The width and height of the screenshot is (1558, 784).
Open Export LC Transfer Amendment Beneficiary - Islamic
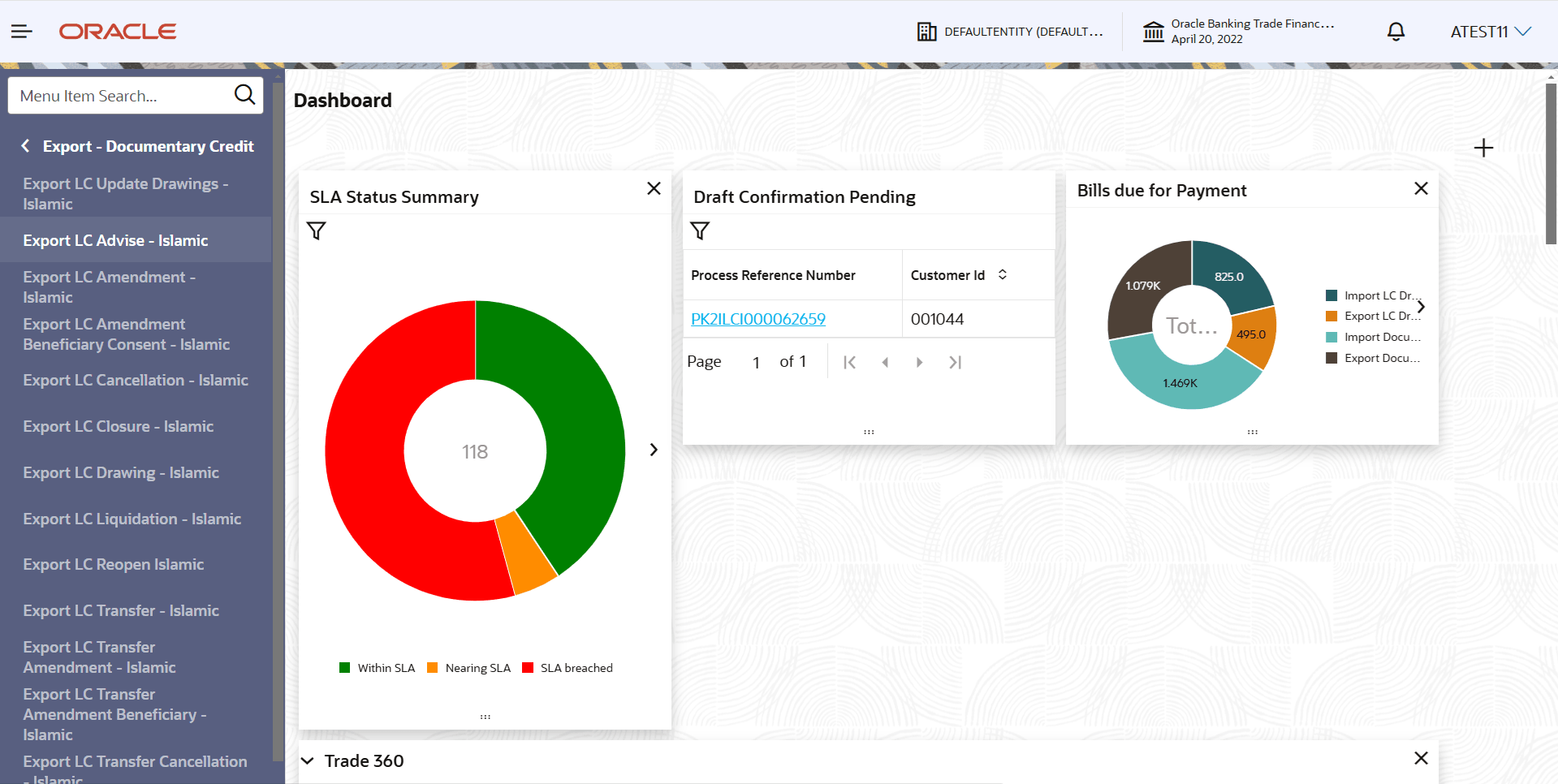click(x=136, y=714)
